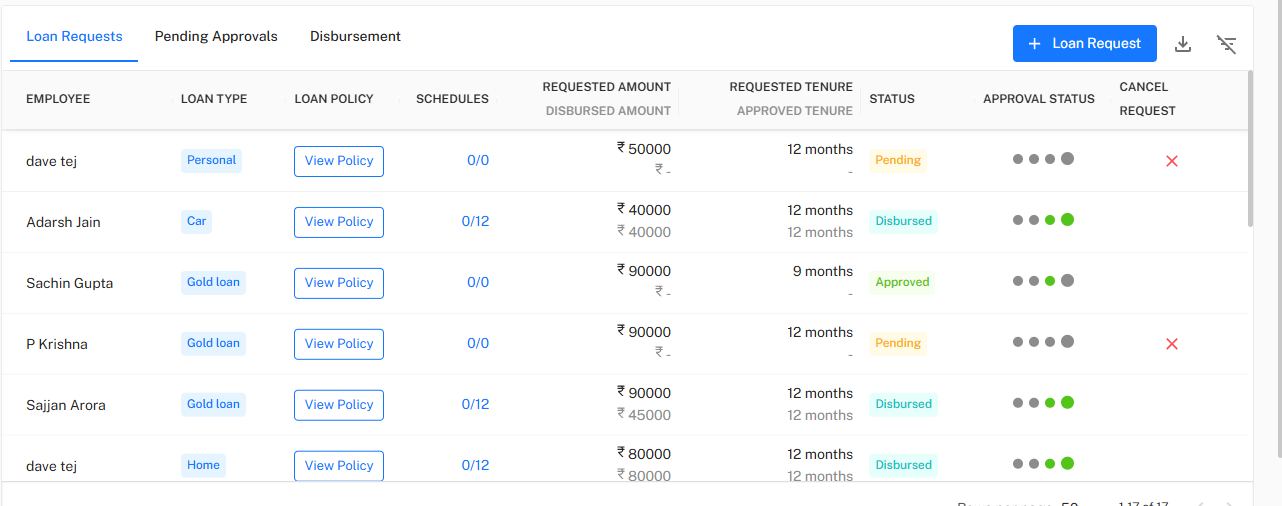The height and width of the screenshot is (506, 1282).
Task: Click approval status dots for Sachin Gupta
Action: pos(1043,281)
